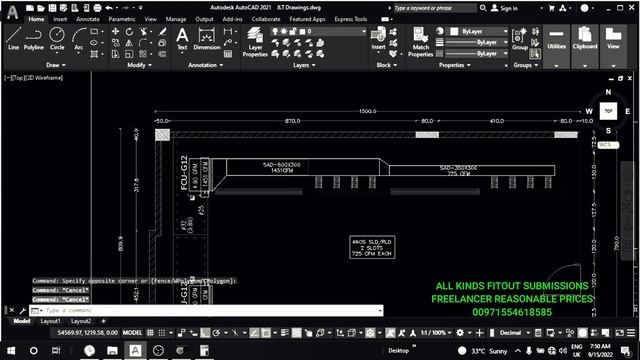Click Sign In
640x360 pixels.
tap(504, 8)
